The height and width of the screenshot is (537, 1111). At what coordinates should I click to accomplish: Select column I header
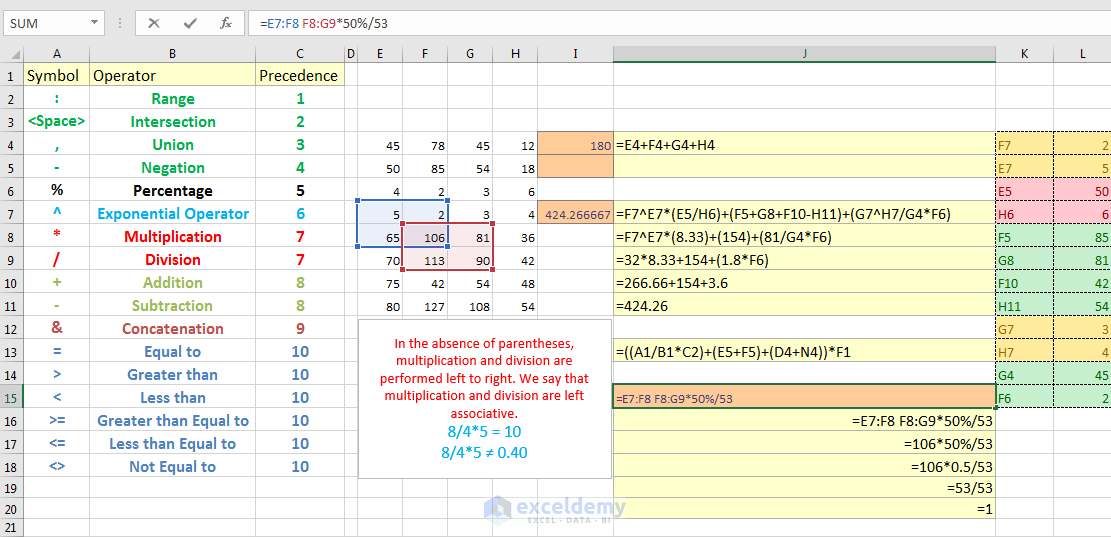575,54
